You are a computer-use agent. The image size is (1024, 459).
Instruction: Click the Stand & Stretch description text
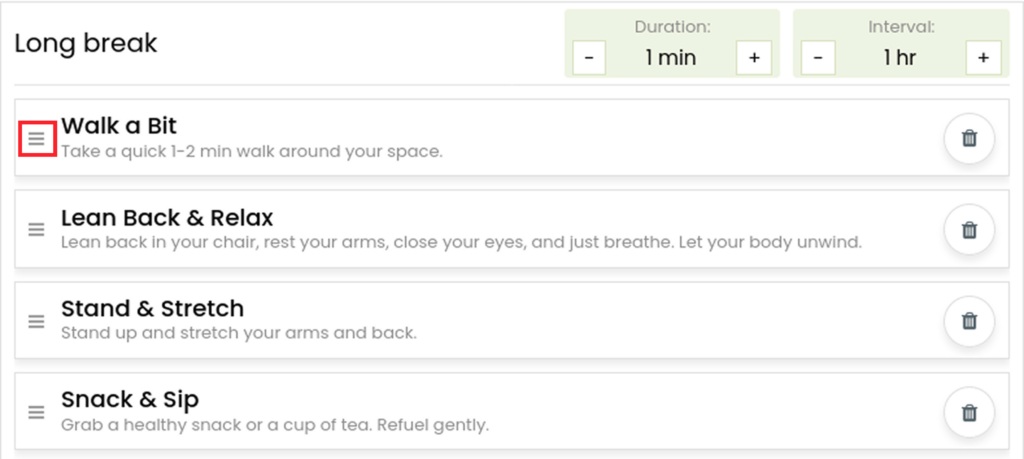[x=238, y=334]
